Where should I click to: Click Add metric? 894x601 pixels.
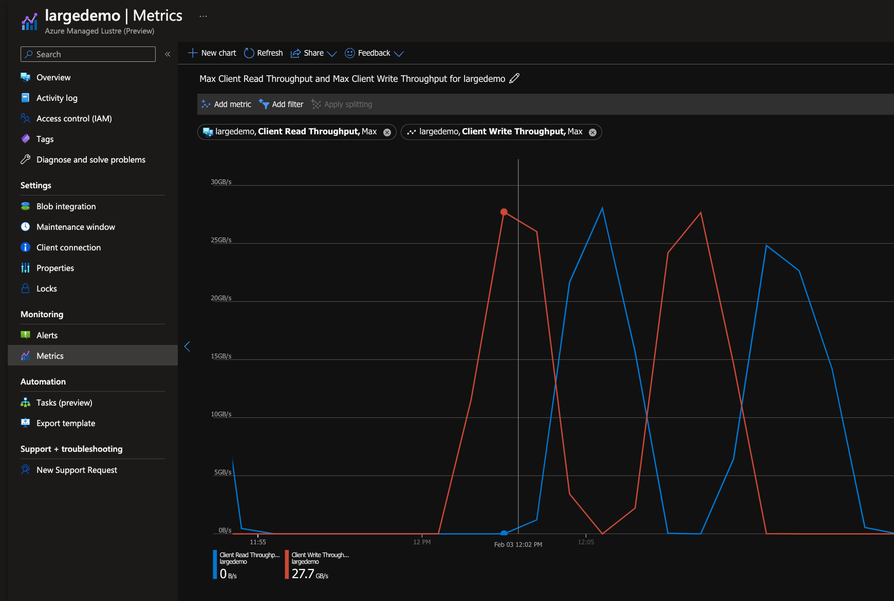[x=226, y=104]
